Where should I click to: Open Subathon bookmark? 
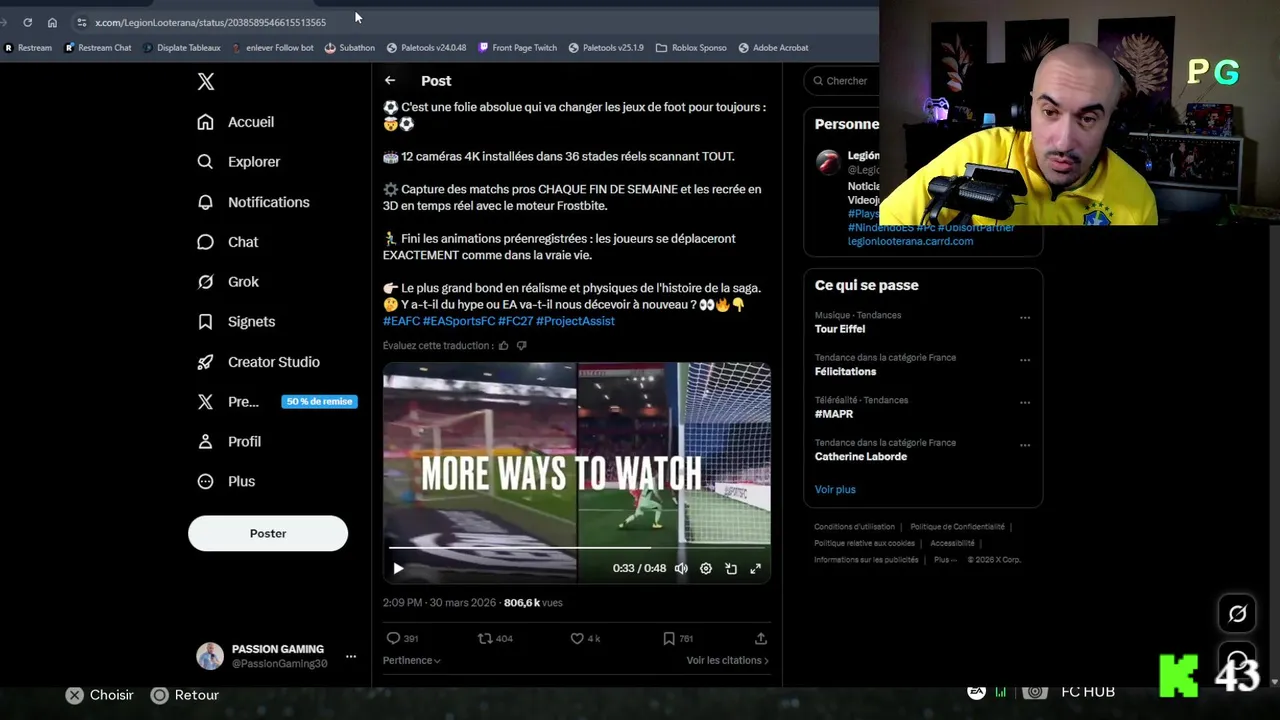click(350, 47)
